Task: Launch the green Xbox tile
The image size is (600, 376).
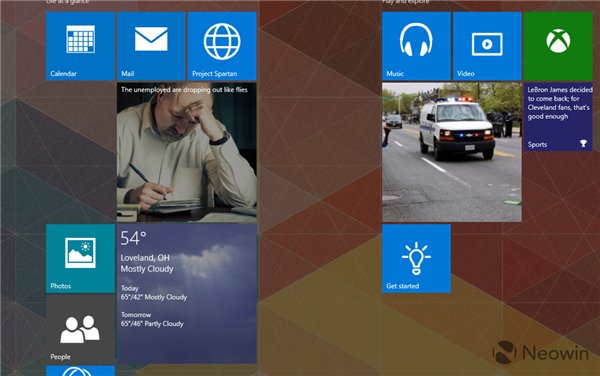Action: pos(558,46)
